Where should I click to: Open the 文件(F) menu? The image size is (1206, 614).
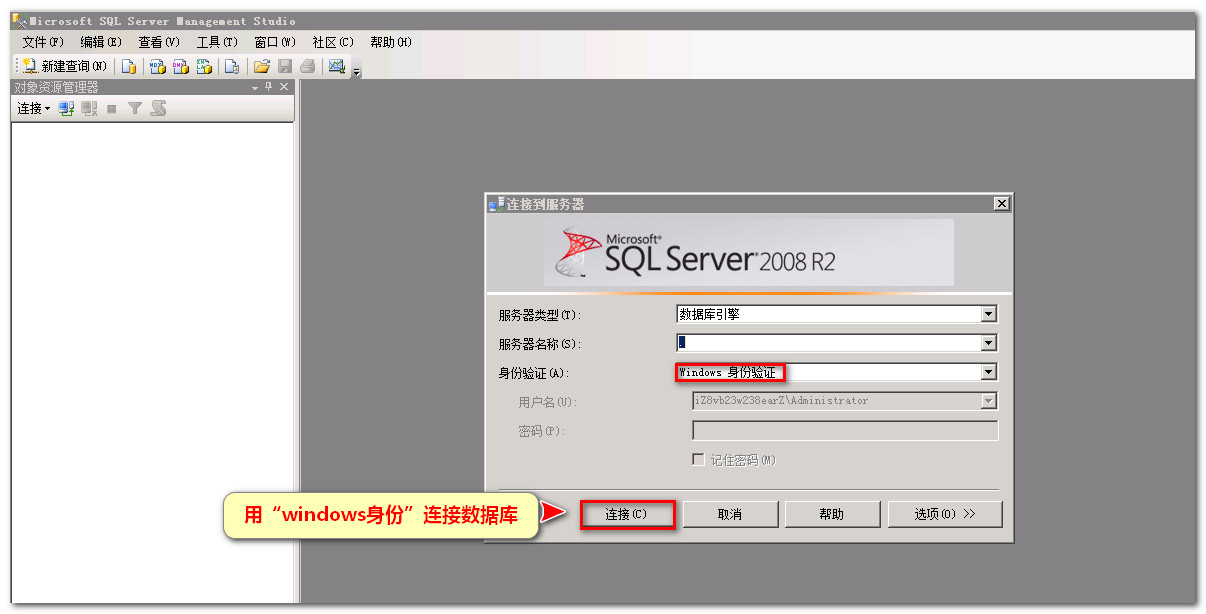coord(43,42)
